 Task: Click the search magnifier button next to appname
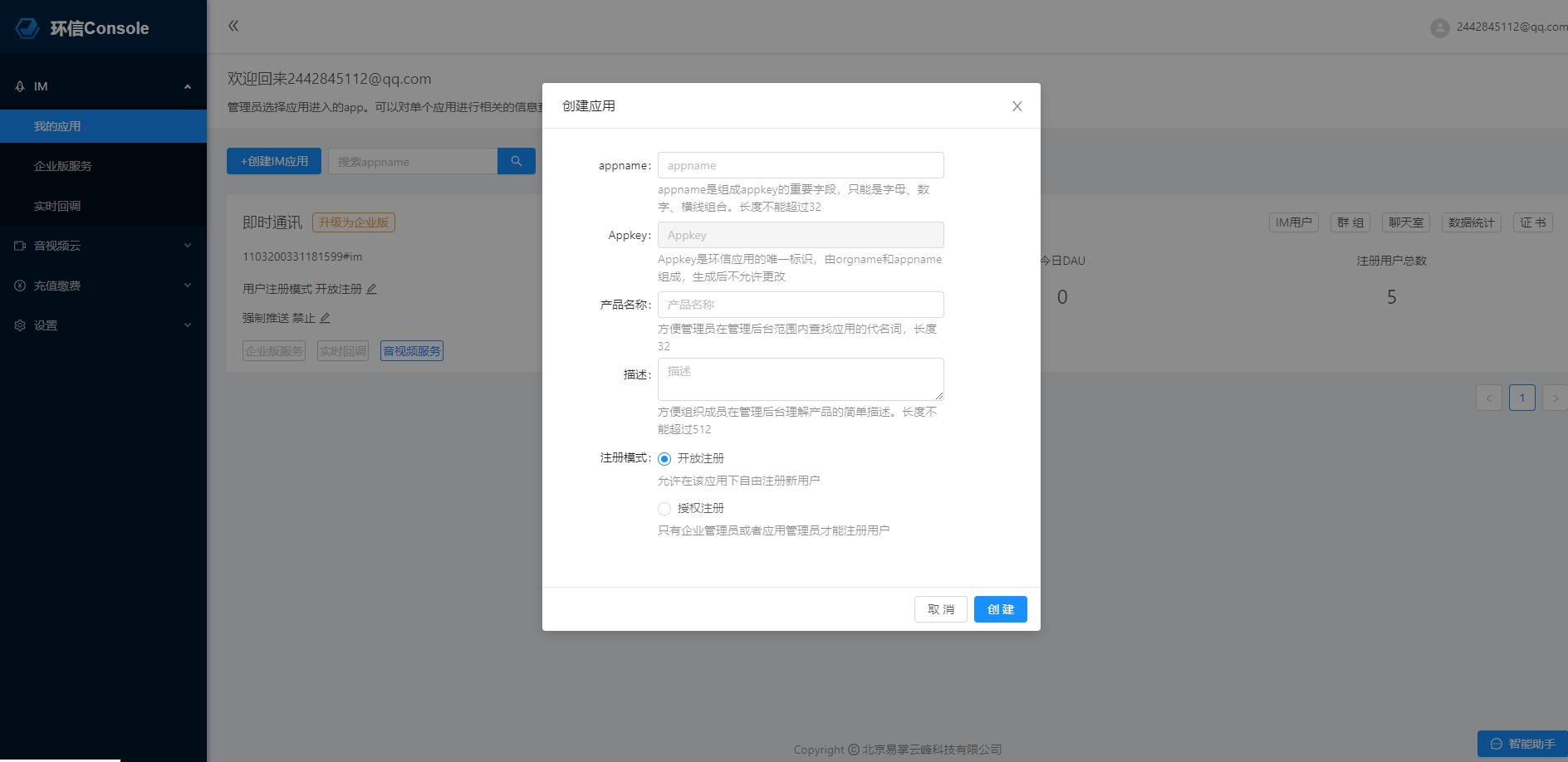[x=516, y=161]
